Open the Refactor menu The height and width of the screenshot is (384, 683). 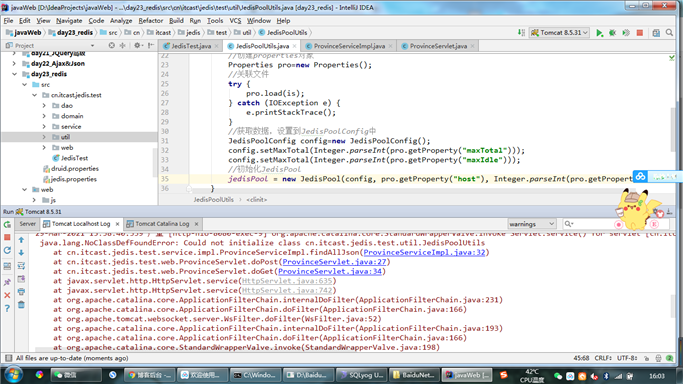click(151, 20)
